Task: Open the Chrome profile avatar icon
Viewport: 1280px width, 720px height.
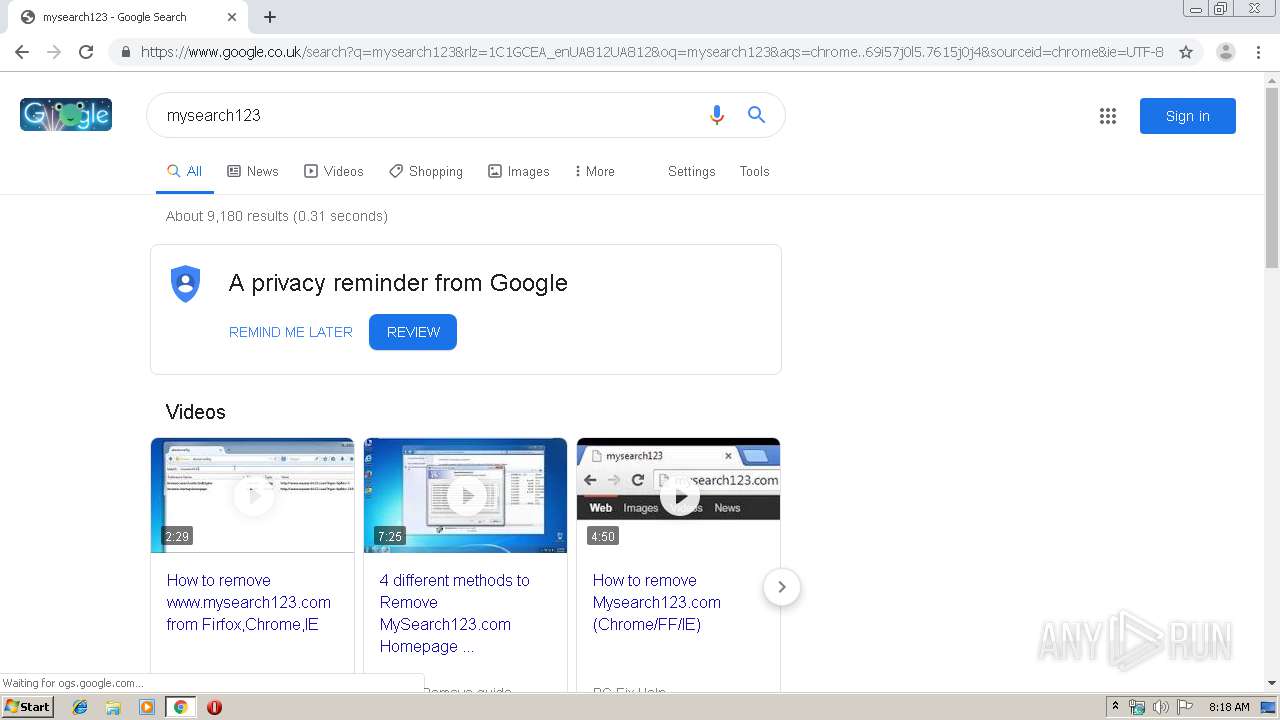Action: [1225, 52]
